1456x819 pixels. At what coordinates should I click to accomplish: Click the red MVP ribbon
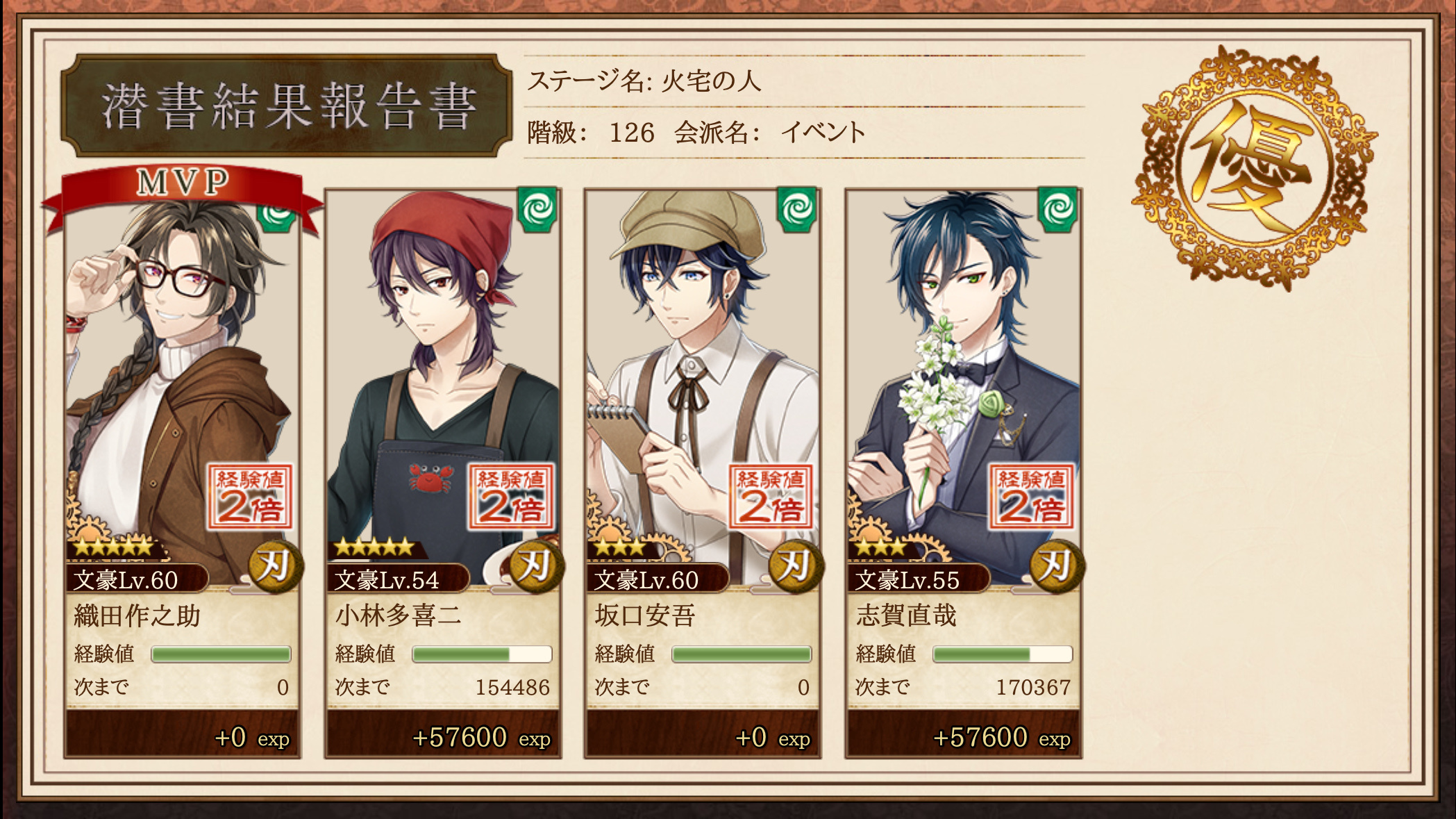click(x=182, y=192)
